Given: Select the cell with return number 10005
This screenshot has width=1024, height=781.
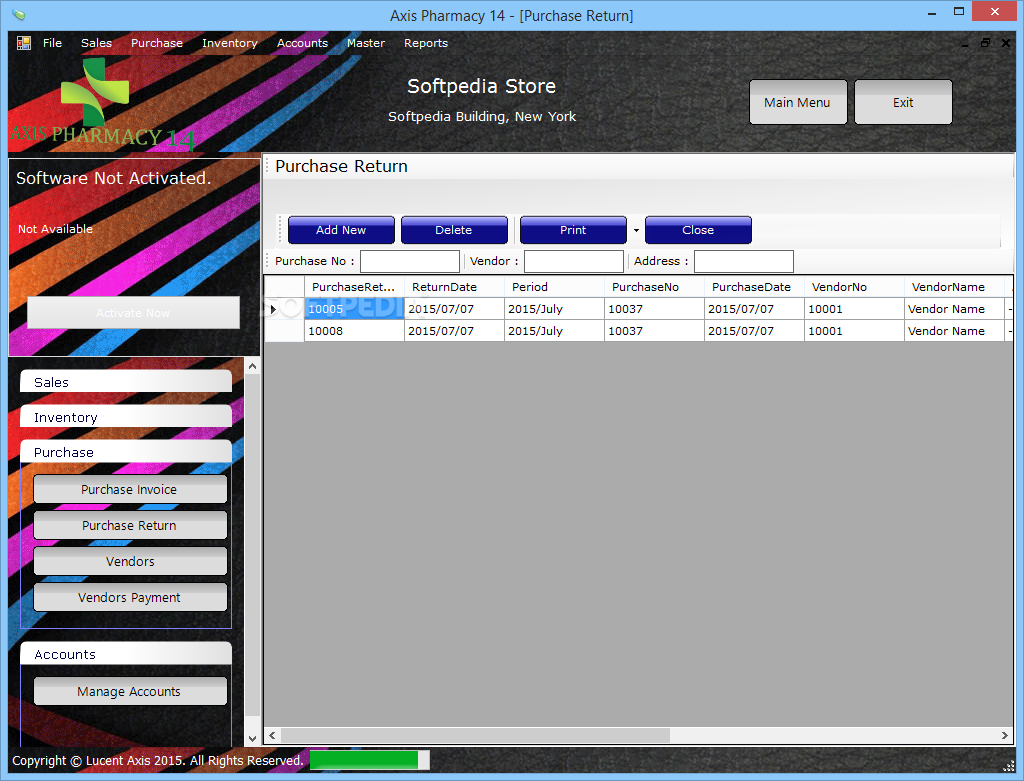Looking at the screenshot, I should 354,309.
